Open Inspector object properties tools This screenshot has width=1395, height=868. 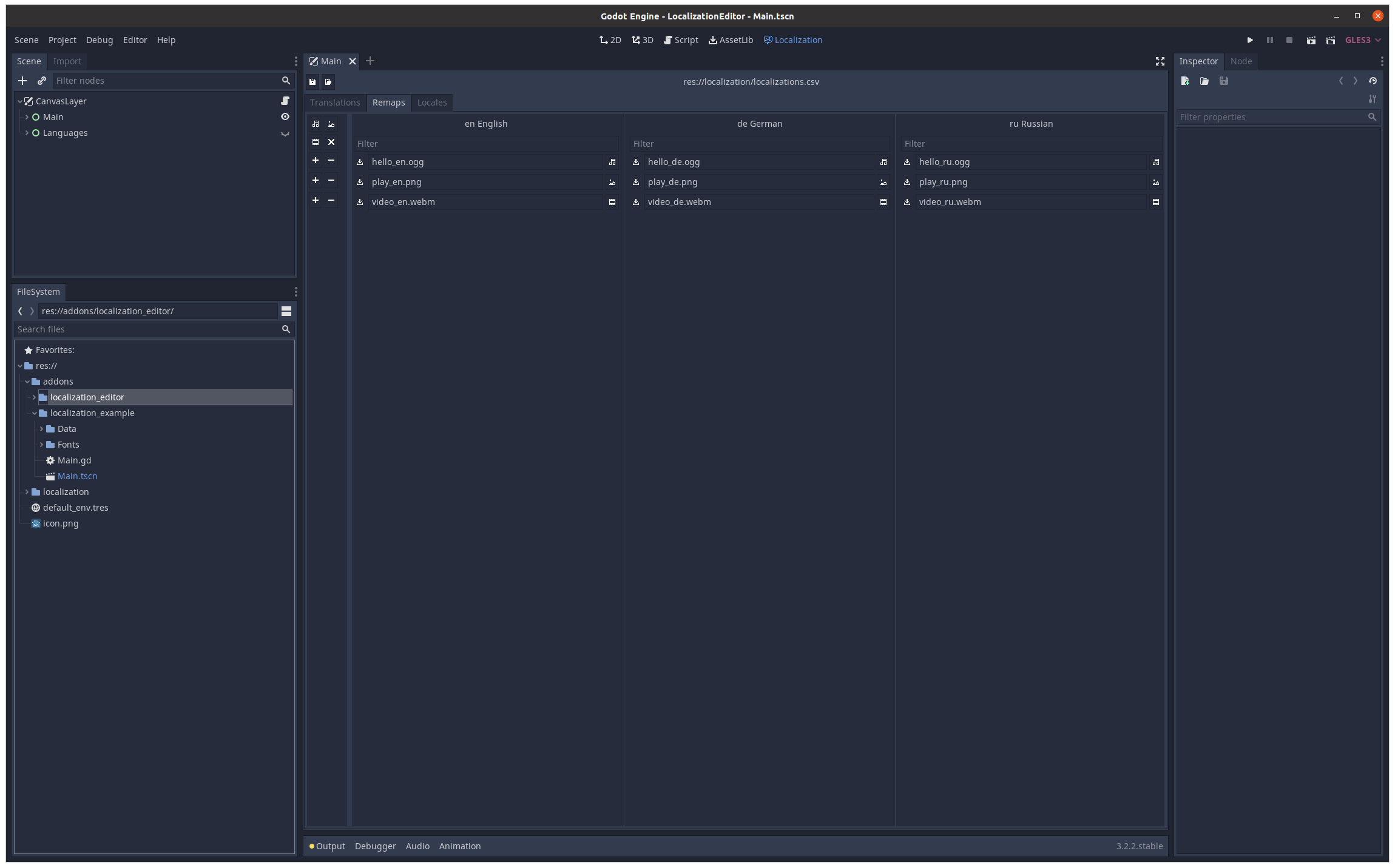(1373, 99)
